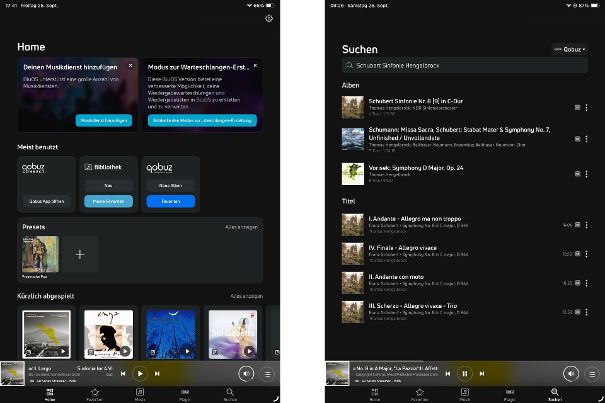Open more options for 'IV. Finale - Allegro vivace'

click(x=586, y=254)
